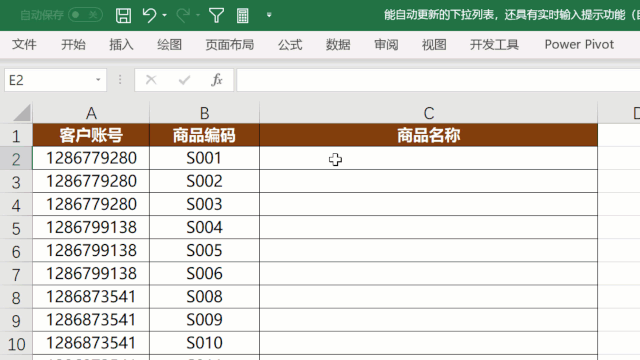The height and width of the screenshot is (360, 640).
Task: Click the 商品名称 header cell
Action: coord(429,135)
